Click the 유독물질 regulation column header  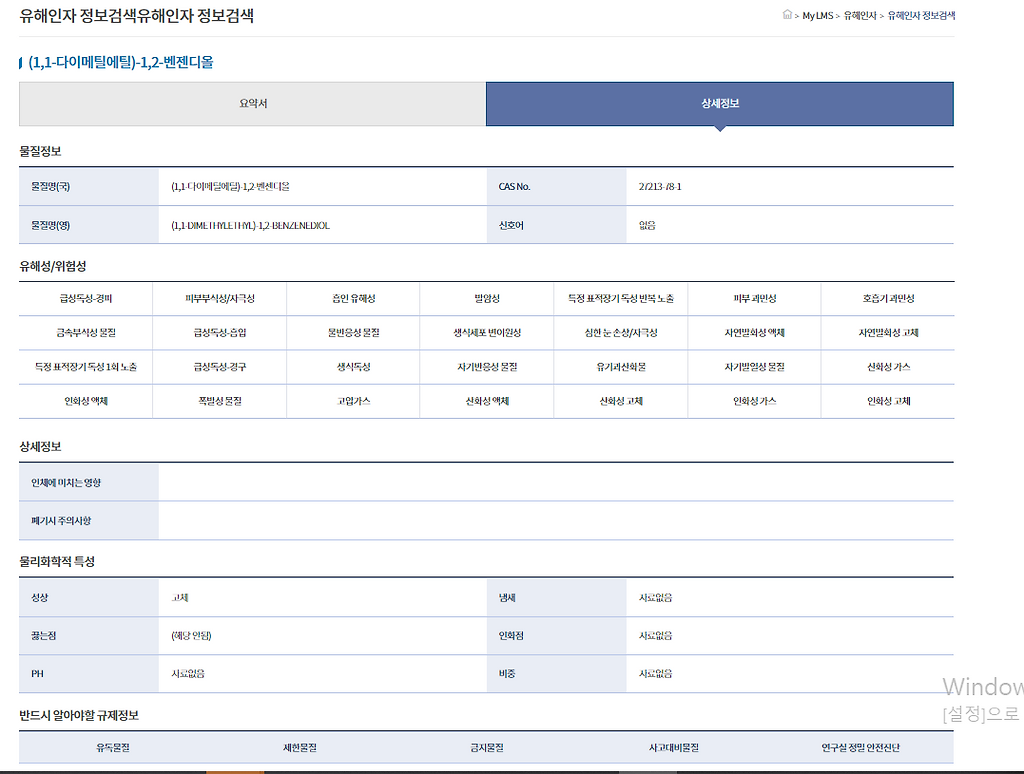coord(112,747)
